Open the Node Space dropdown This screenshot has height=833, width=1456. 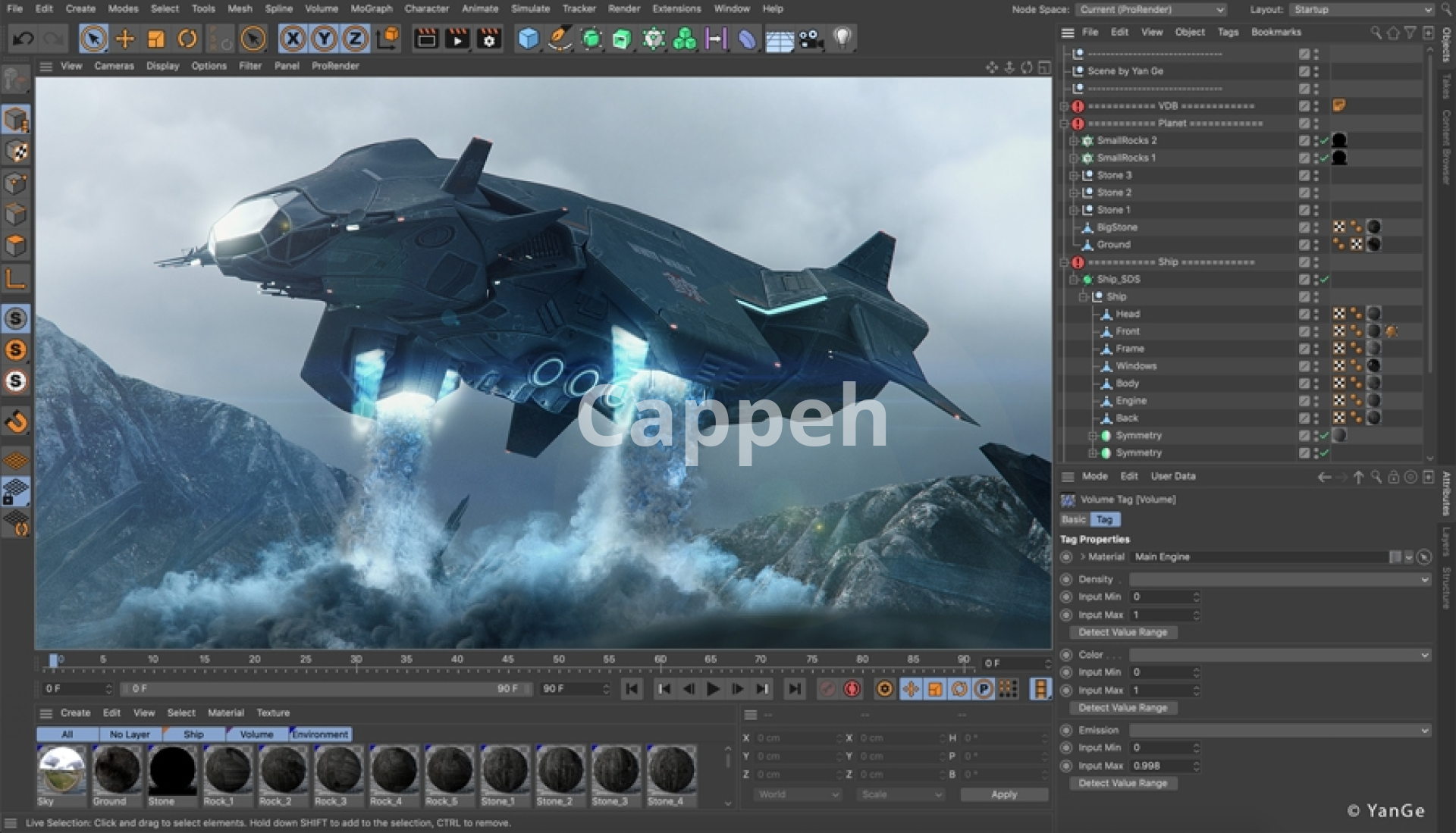pyautogui.click(x=1150, y=9)
